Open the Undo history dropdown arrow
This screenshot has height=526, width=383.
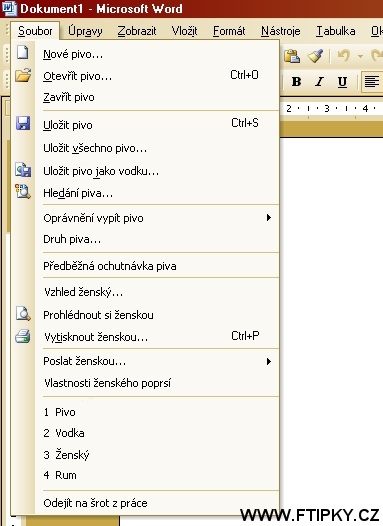point(361,56)
